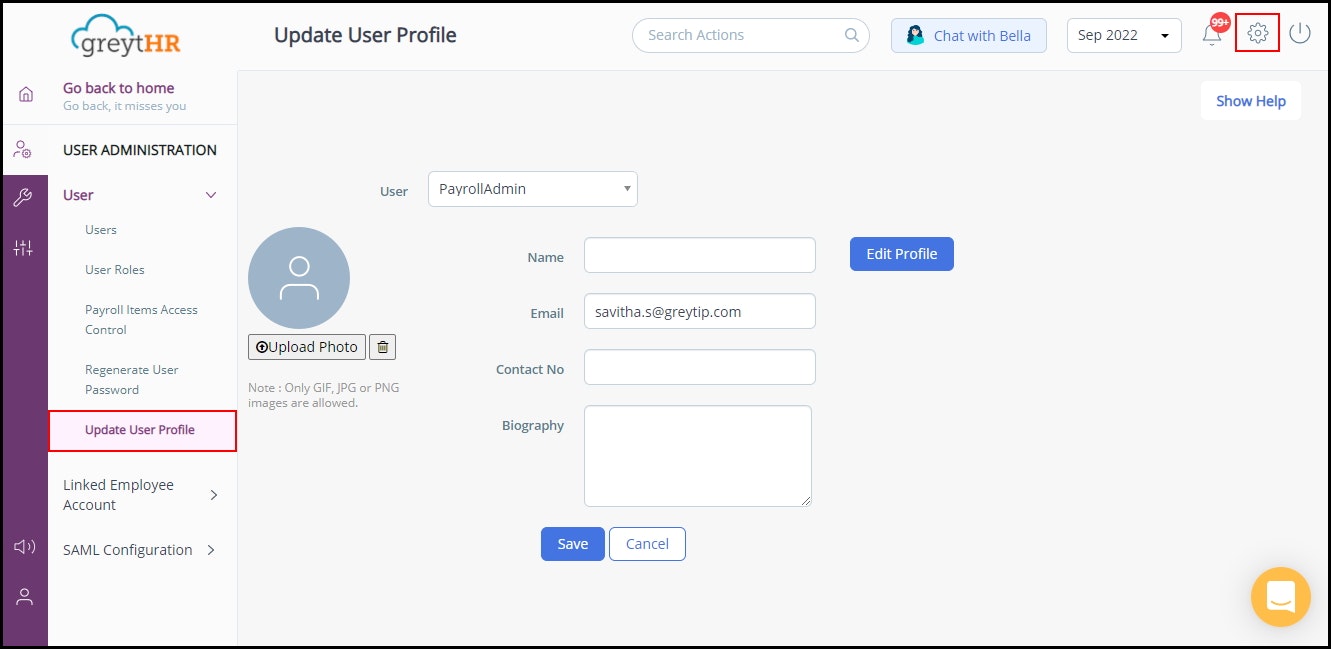The image size is (1331, 649).
Task: Click the settings gear icon
Action: tap(1257, 34)
